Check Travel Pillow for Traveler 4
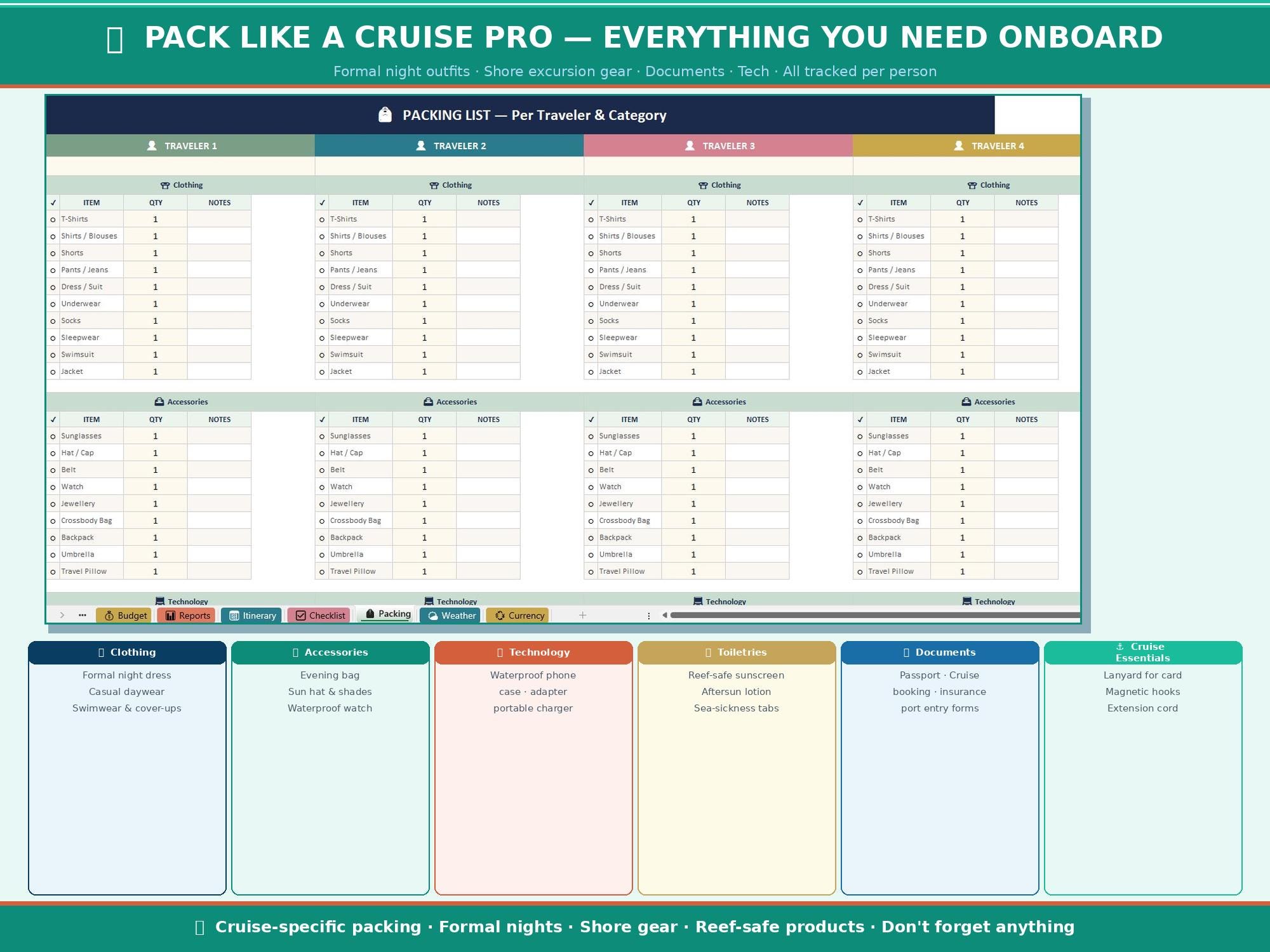The image size is (1270, 952). [860, 572]
